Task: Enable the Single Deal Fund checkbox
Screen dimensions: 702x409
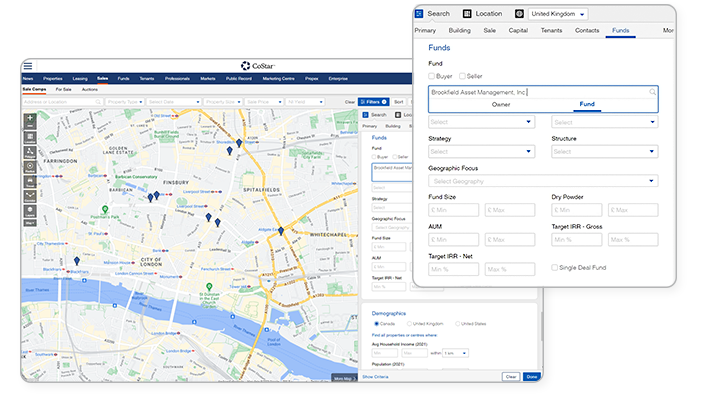Action: point(556,268)
